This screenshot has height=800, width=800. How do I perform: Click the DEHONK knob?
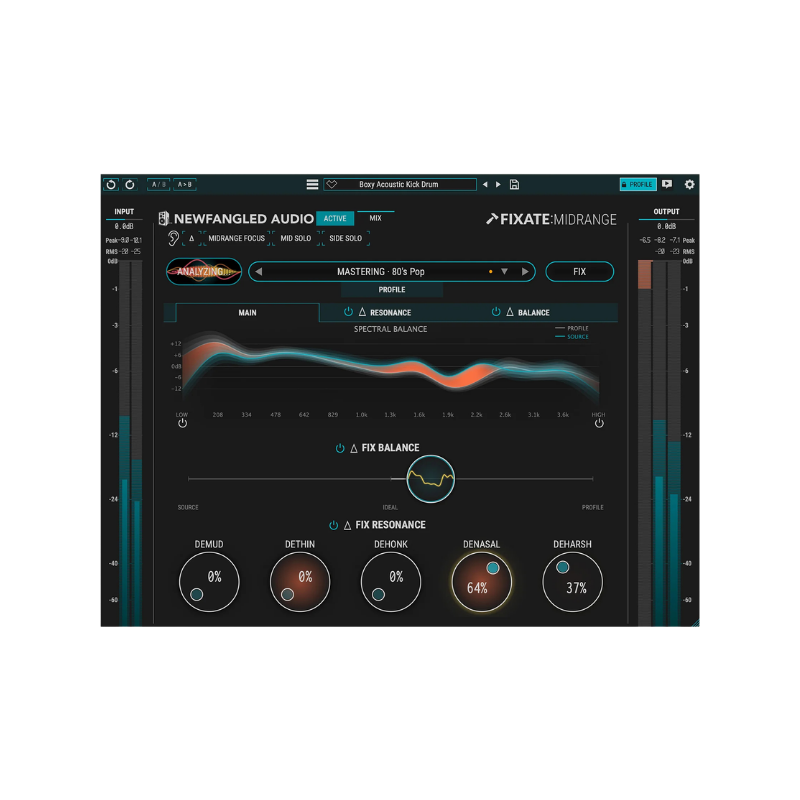tap(391, 582)
